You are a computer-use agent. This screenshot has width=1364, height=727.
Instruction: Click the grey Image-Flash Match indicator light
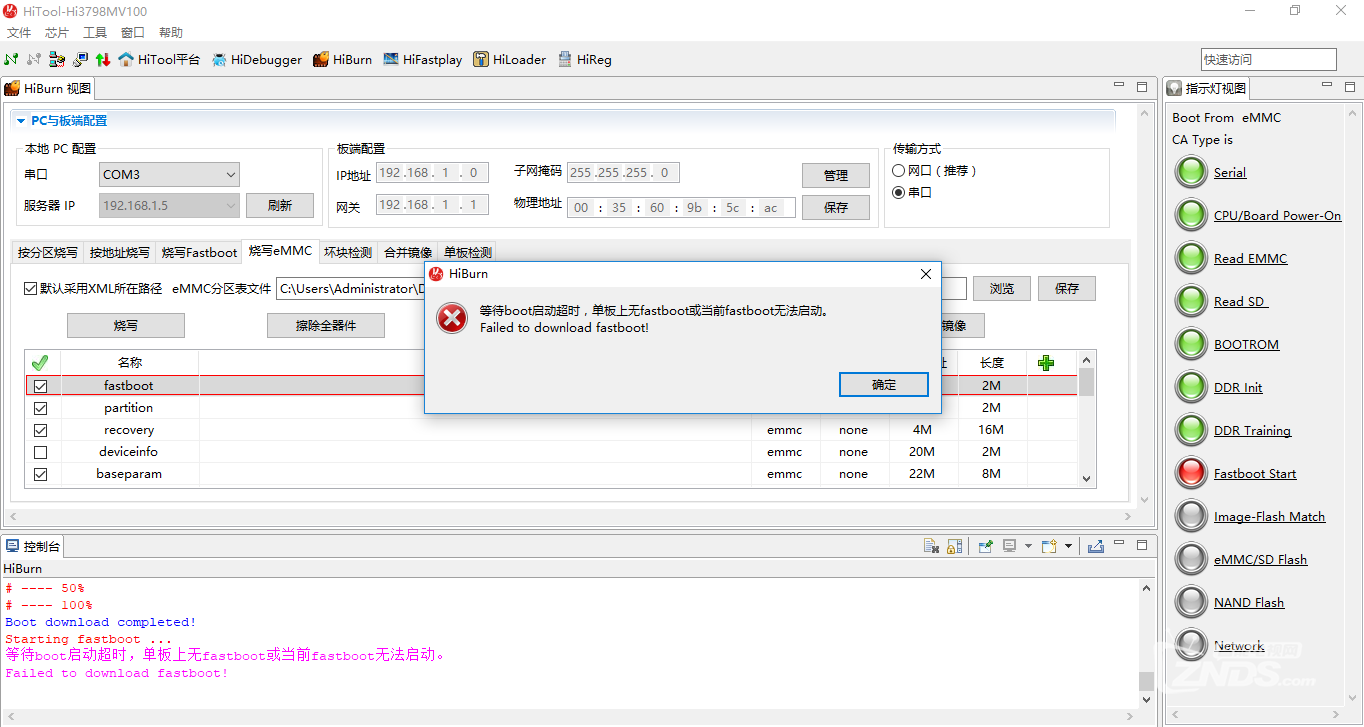[1191, 516]
